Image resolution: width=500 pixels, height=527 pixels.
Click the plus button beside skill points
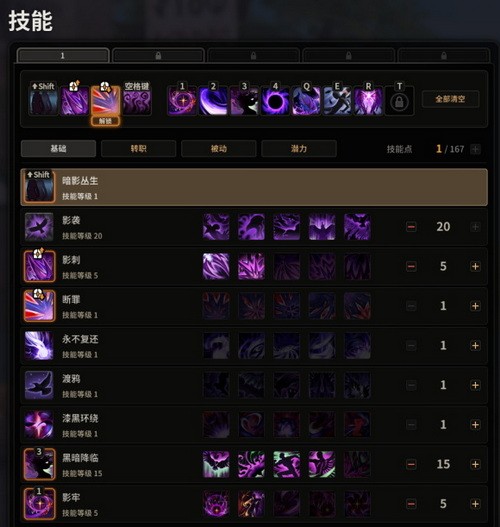pos(475,149)
